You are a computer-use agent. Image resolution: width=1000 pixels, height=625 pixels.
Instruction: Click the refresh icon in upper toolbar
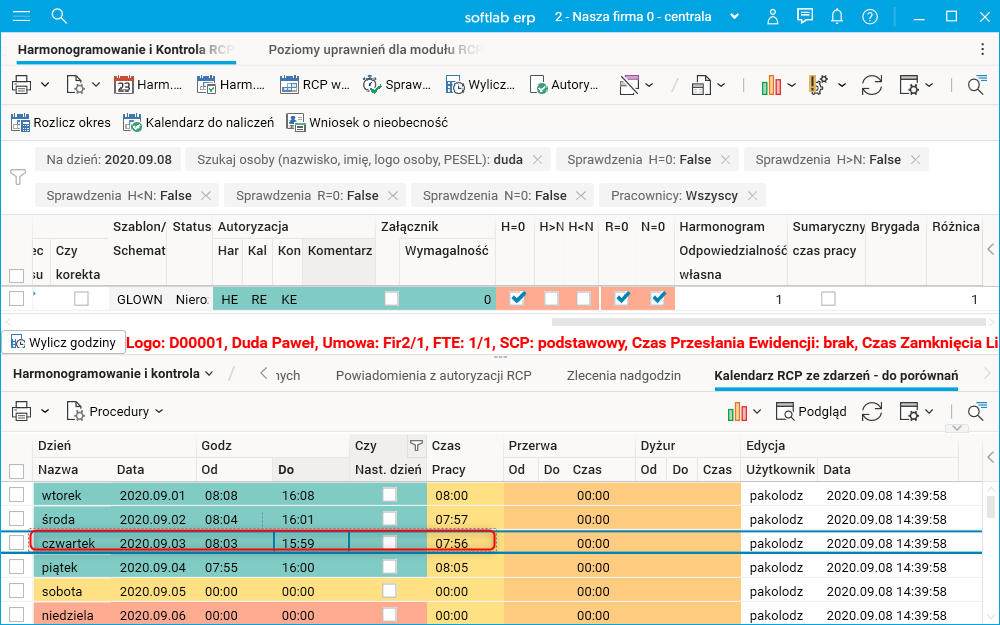tap(872, 85)
